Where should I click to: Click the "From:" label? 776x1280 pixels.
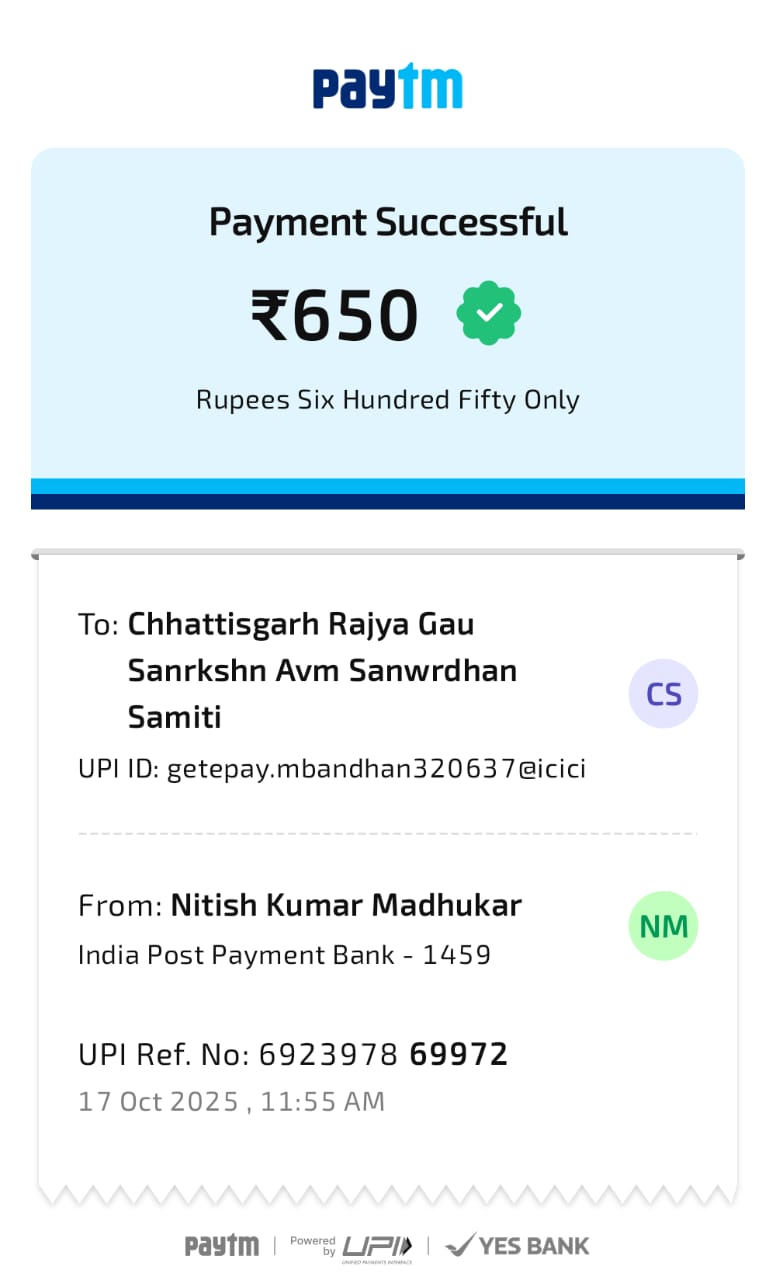click(x=120, y=906)
